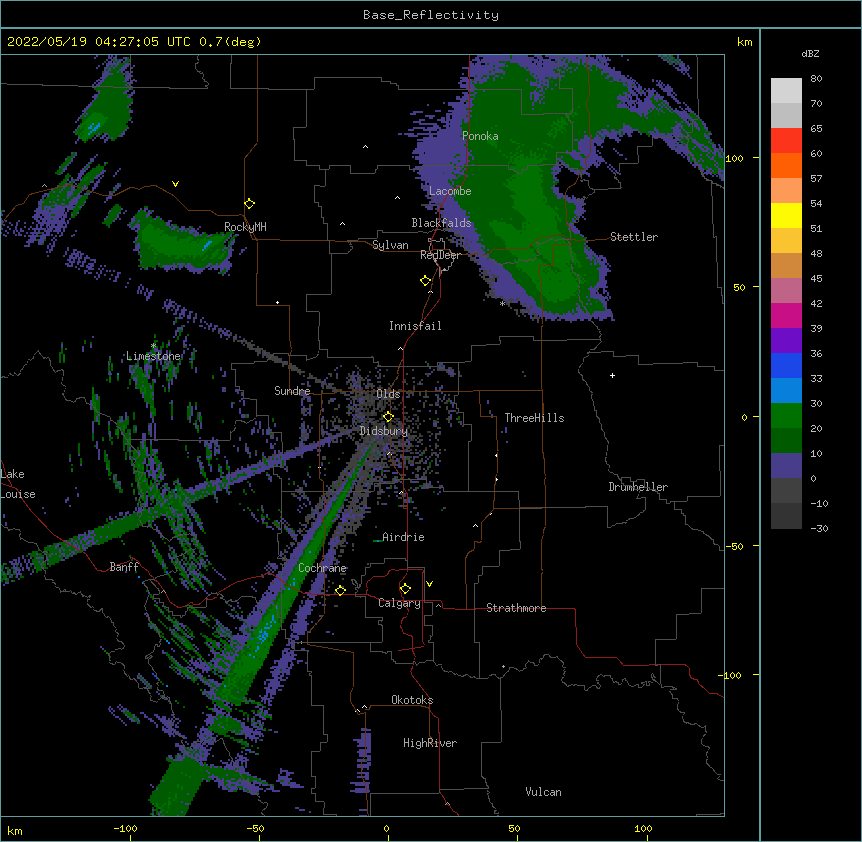Click the yellow V marker northwest of RockyMH

click(x=175, y=184)
